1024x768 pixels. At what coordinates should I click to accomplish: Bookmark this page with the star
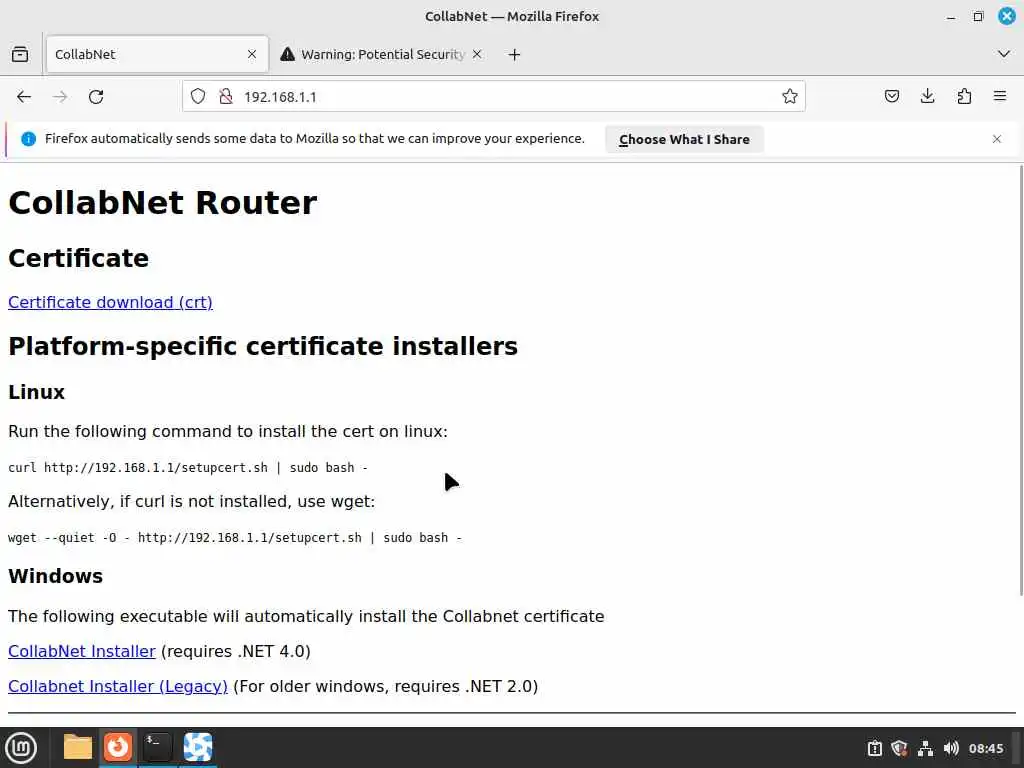point(790,97)
